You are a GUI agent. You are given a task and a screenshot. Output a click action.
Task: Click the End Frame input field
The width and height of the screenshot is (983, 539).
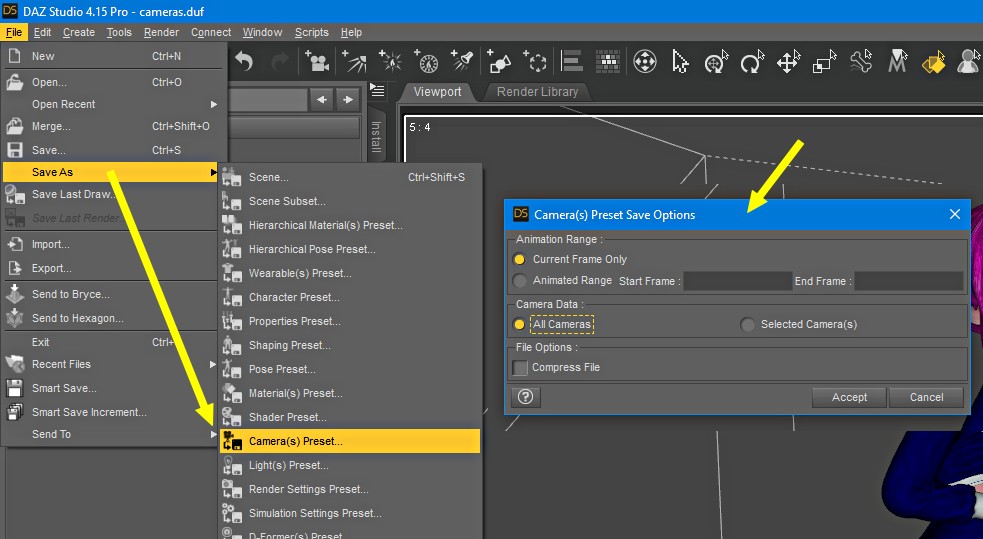(909, 281)
